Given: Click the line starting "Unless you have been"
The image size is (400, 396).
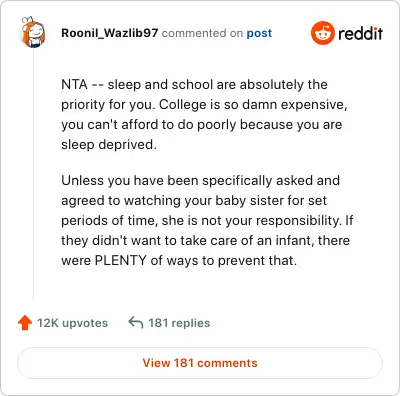Looking at the screenshot, I should [200, 180].
